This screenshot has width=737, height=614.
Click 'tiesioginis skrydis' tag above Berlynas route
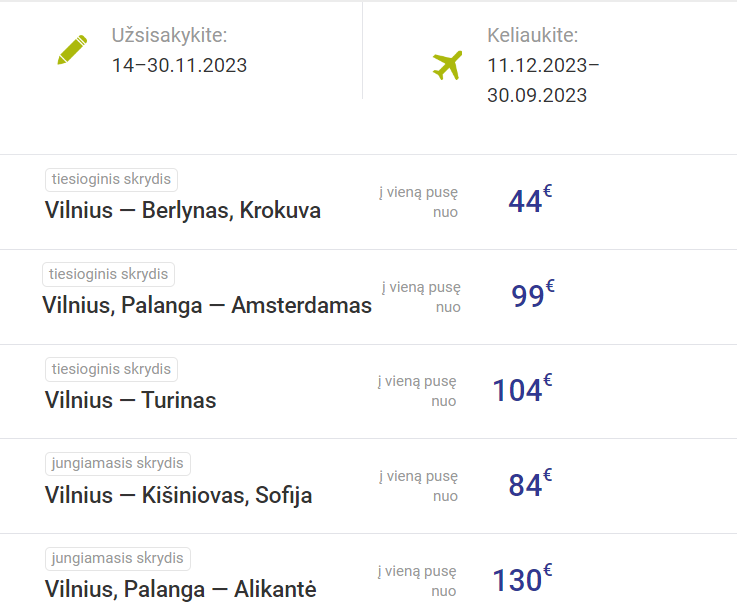111,180
